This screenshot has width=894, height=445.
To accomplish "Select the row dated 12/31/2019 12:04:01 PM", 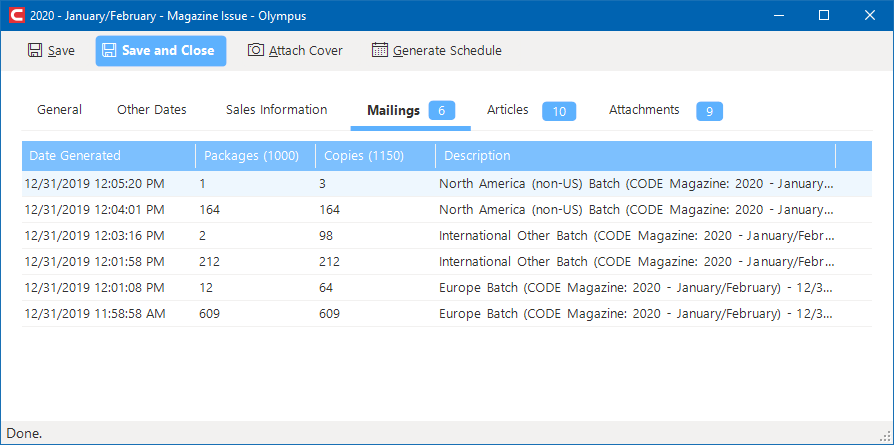I will [x=446, y=210].
